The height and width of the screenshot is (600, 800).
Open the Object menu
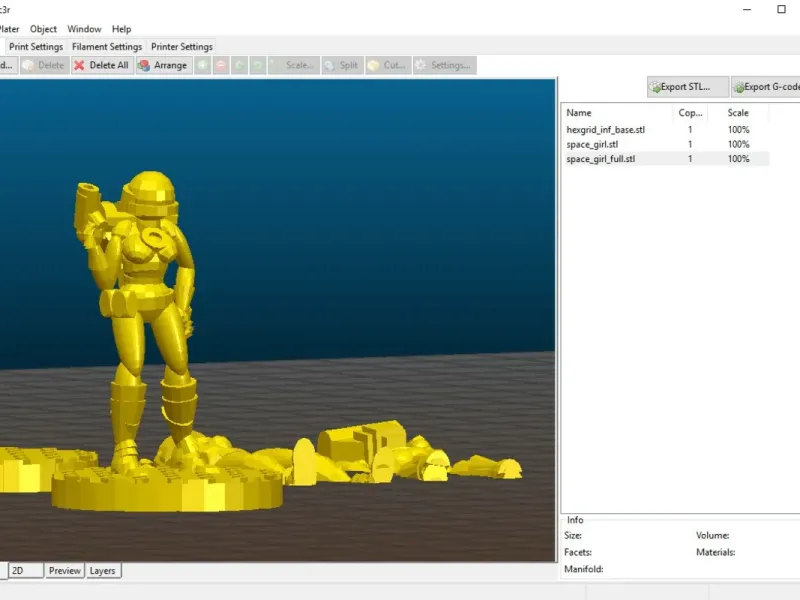point(43,29)
